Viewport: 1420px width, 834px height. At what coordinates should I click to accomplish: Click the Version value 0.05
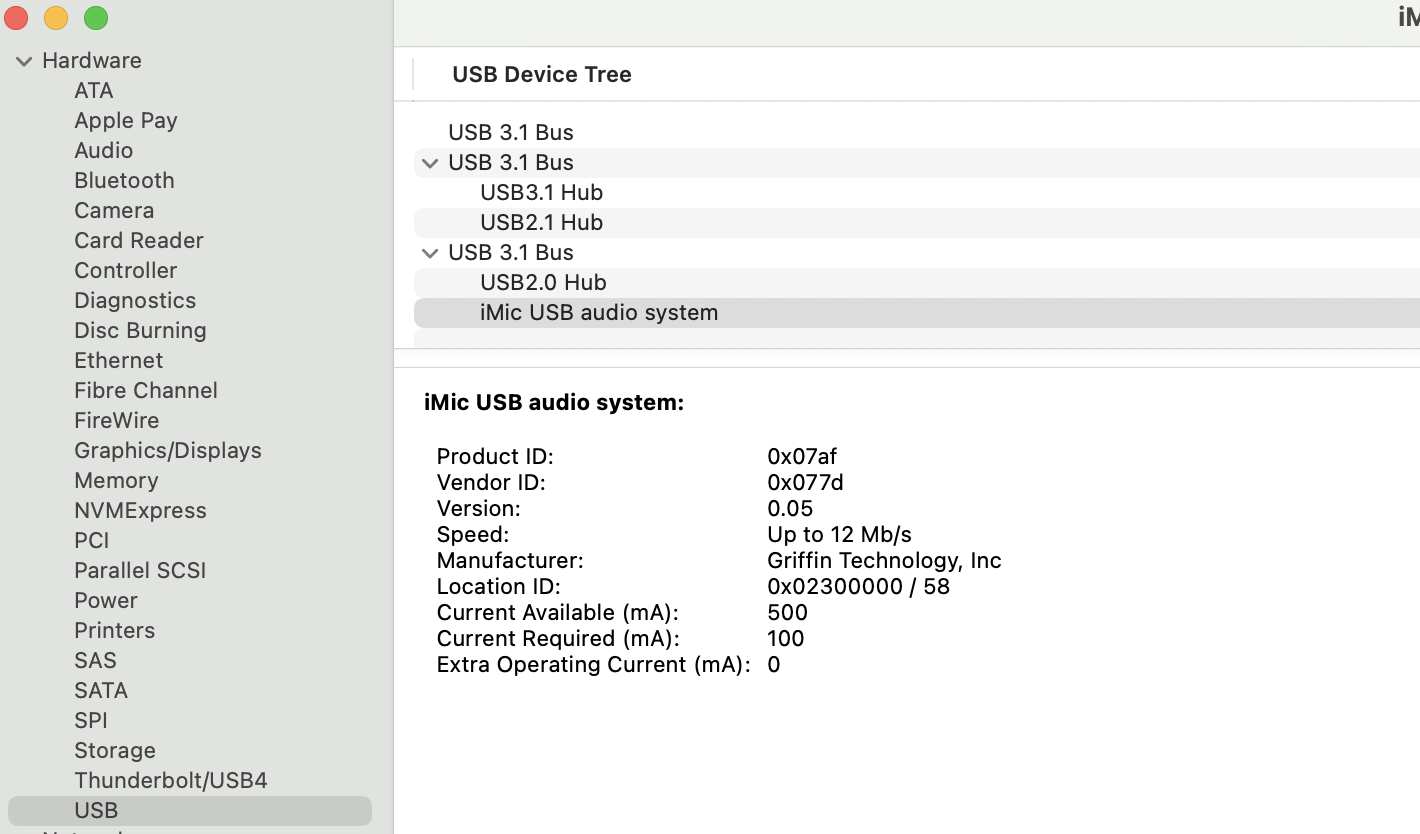(x=790, y=508)
